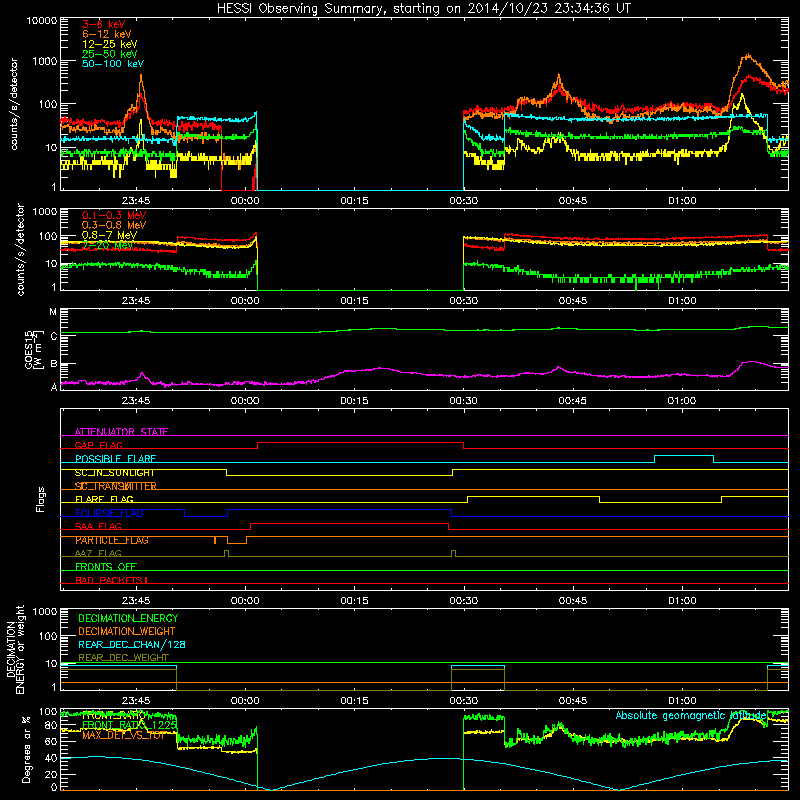This screenshot has width=800, height=800.
Task: Click the FLARE_FLAG label
Action: point(104,499)
